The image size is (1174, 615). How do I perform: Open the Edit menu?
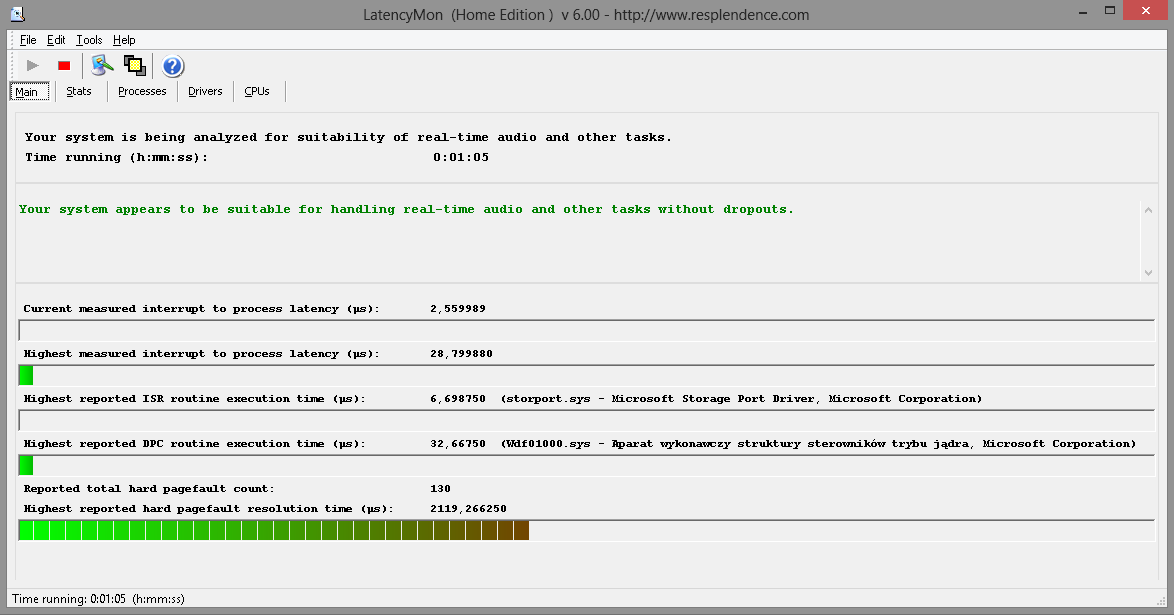point(56,40)
